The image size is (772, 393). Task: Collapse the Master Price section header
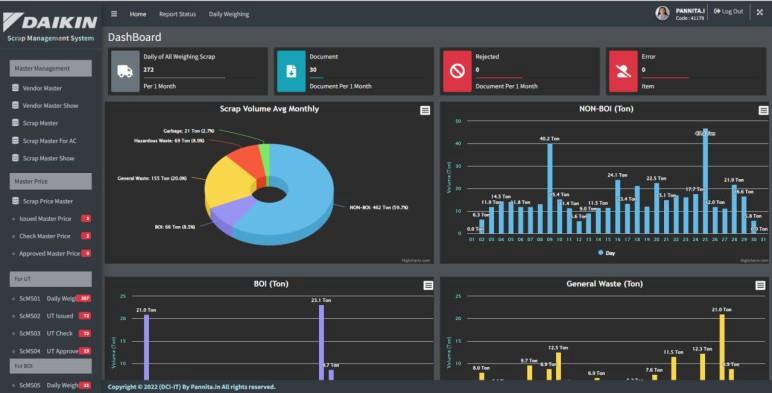51,181
